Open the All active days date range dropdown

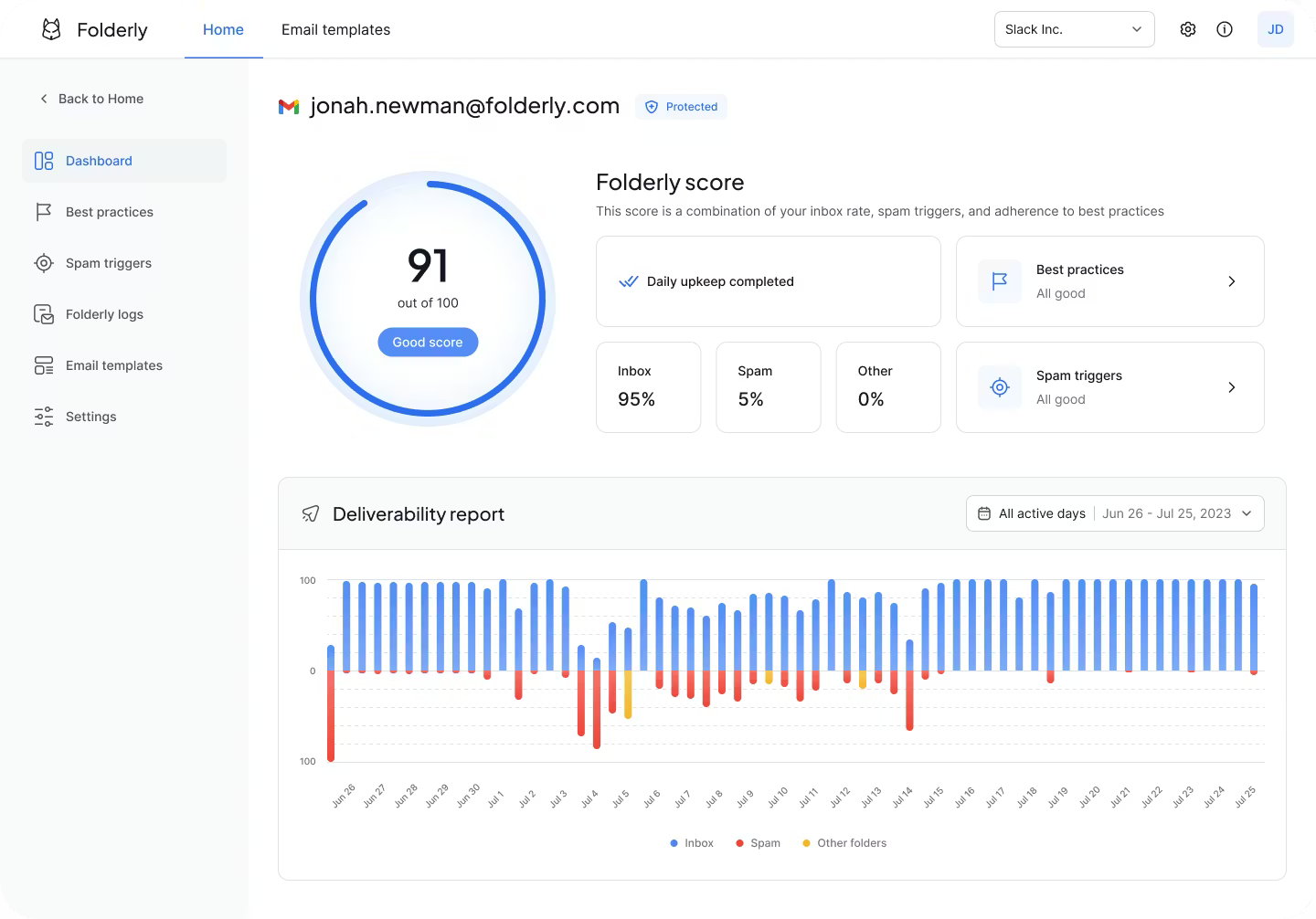click(1115, 513)
